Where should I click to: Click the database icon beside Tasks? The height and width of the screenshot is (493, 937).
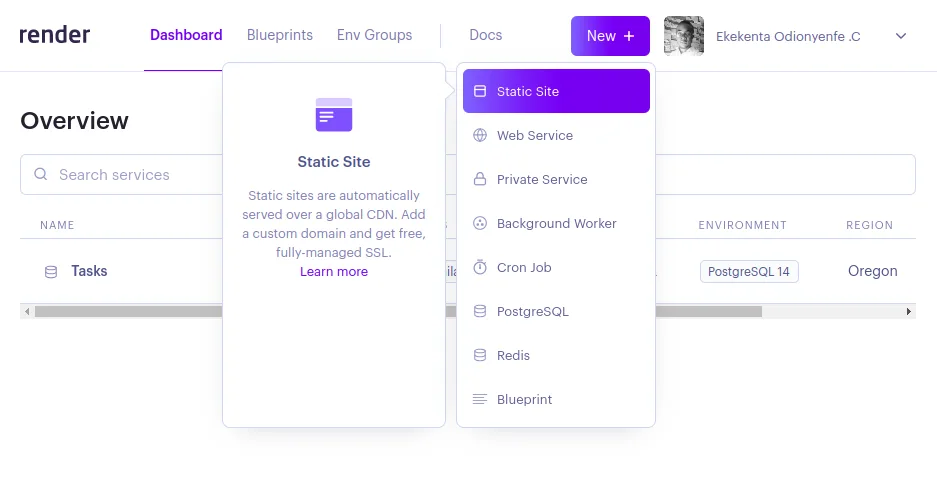pos(51,272)
